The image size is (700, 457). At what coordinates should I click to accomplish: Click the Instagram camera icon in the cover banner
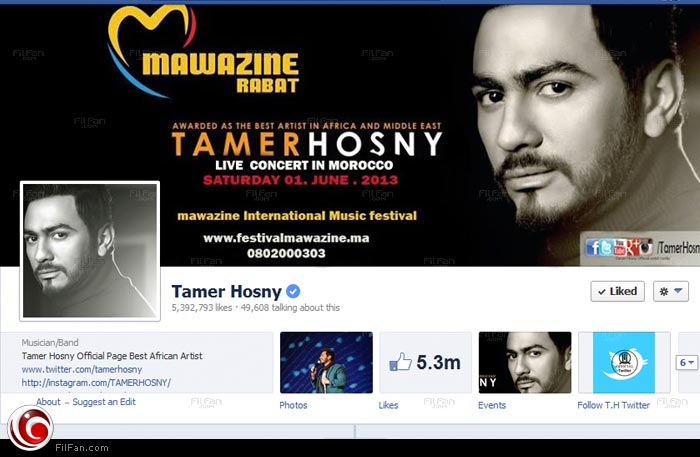(646, 247)
